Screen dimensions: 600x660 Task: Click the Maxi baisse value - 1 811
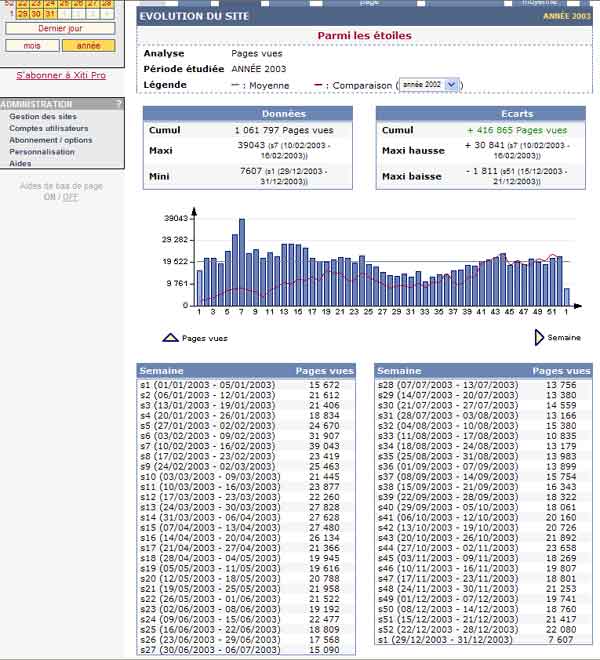point(482,171)
